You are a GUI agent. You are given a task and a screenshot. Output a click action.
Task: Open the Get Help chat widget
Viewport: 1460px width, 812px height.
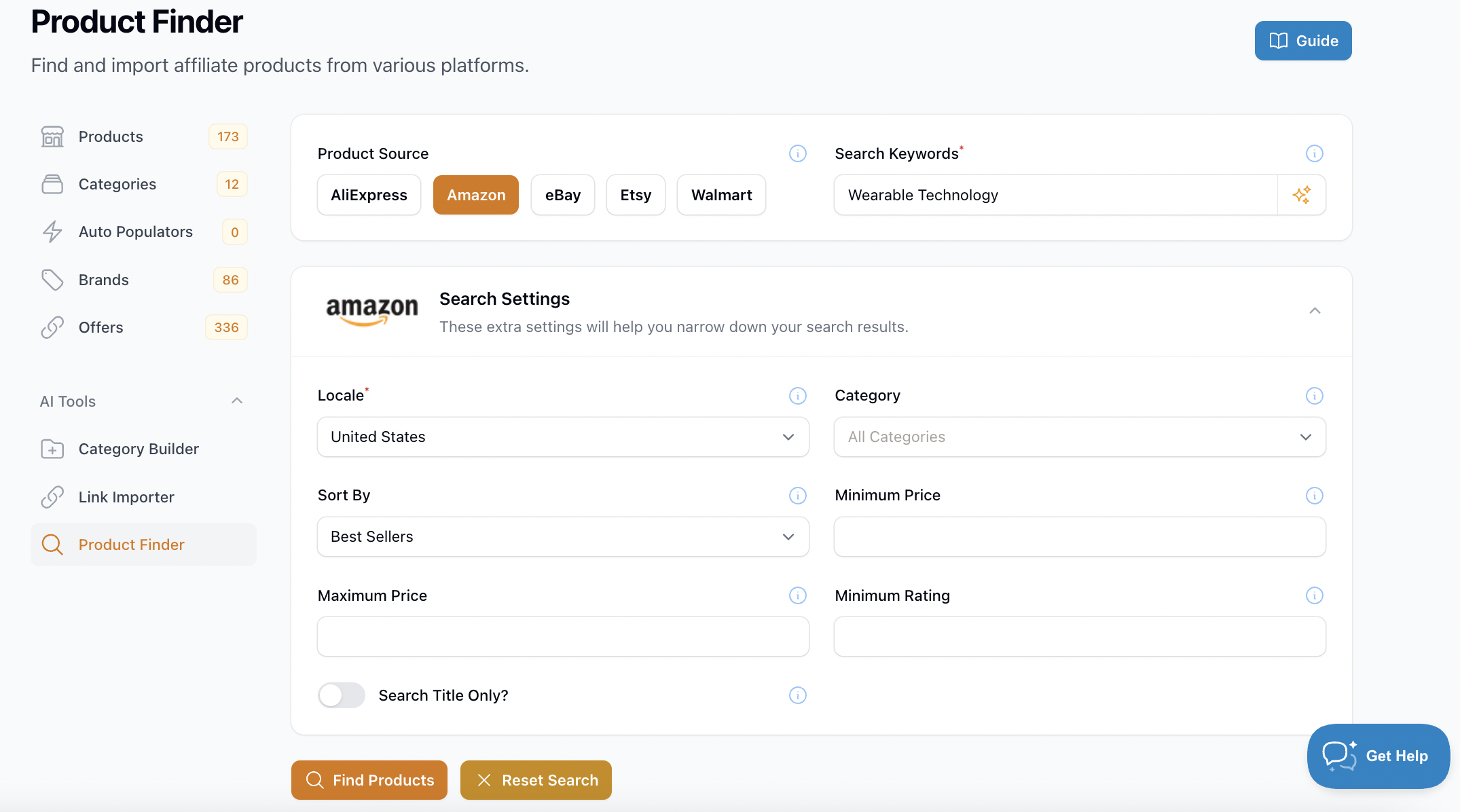tap(1378, 756)
